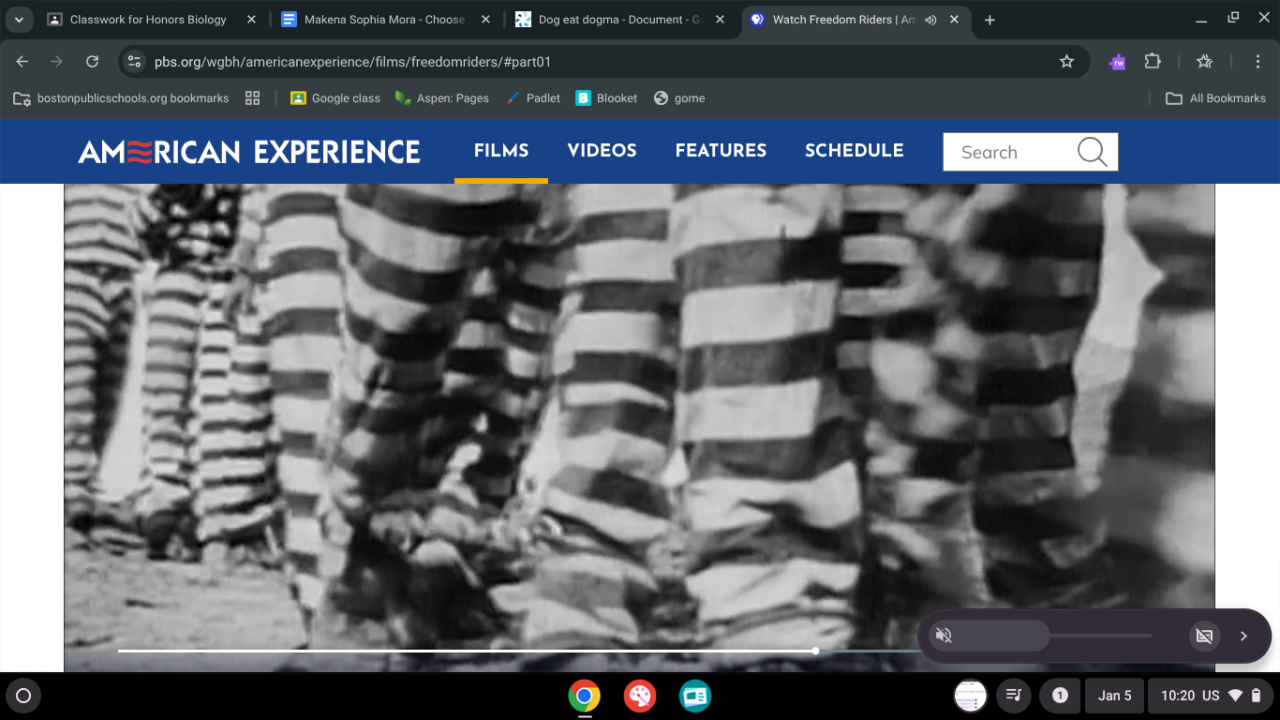1280x720 pixels.
Task: Close the Dog eat dogma tab
Action: coord(719,20)
